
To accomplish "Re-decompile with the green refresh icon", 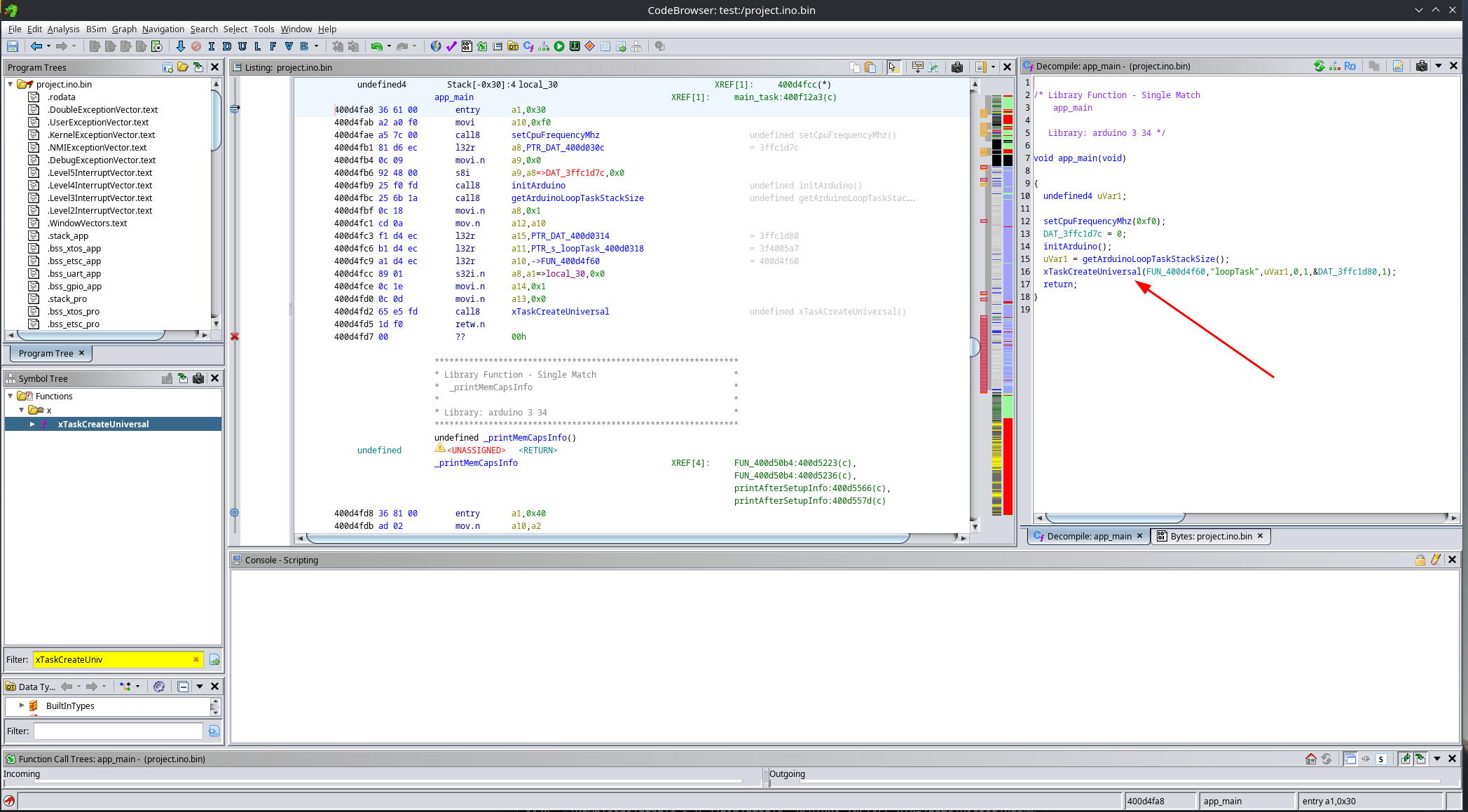I will [x=1319, y=66].
